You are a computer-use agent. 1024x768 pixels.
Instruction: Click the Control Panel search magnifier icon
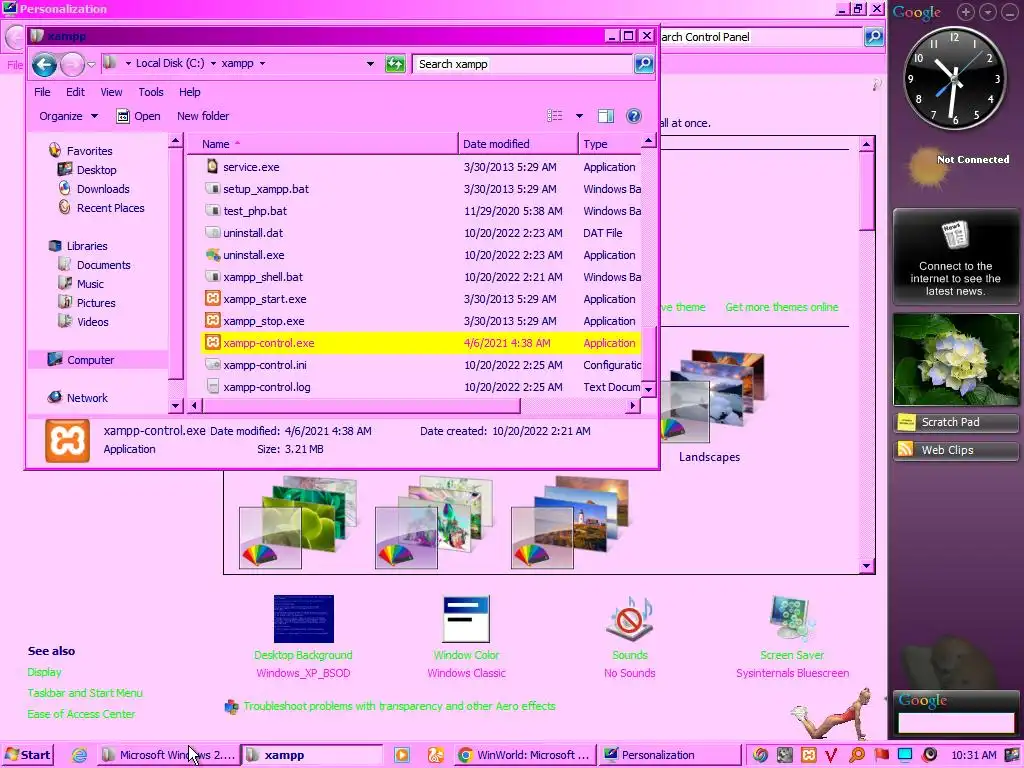[874, 37]
